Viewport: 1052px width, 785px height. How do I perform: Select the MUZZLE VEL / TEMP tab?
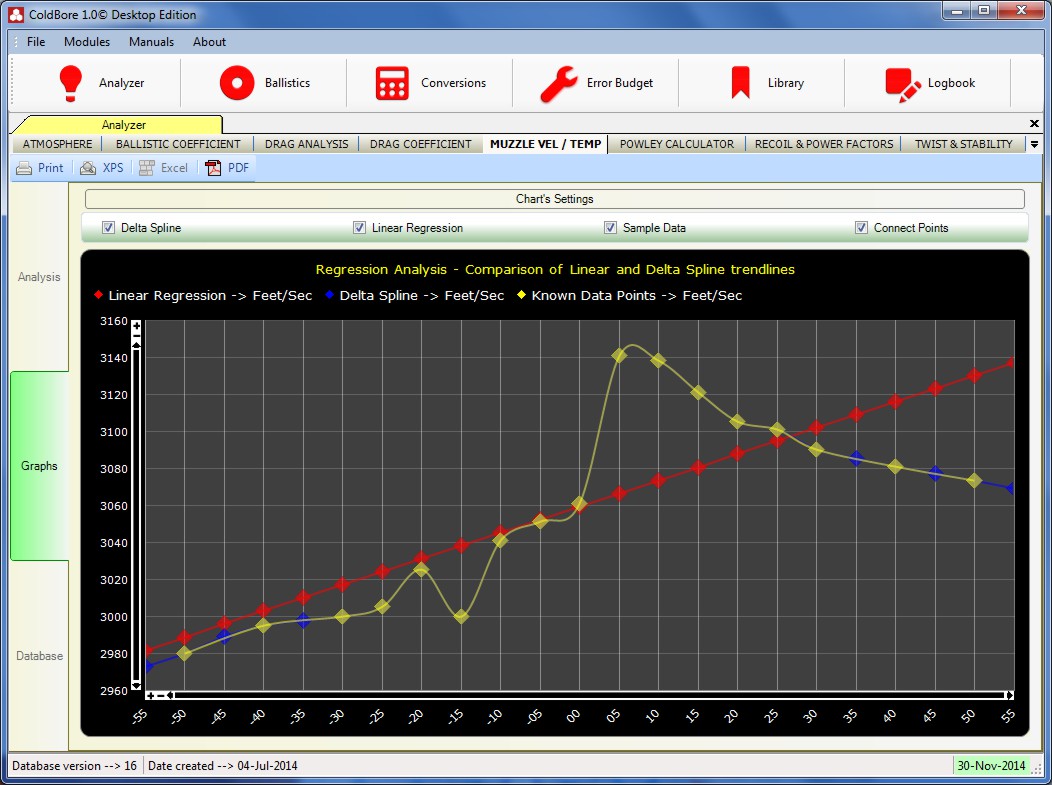tap(545, 144)
